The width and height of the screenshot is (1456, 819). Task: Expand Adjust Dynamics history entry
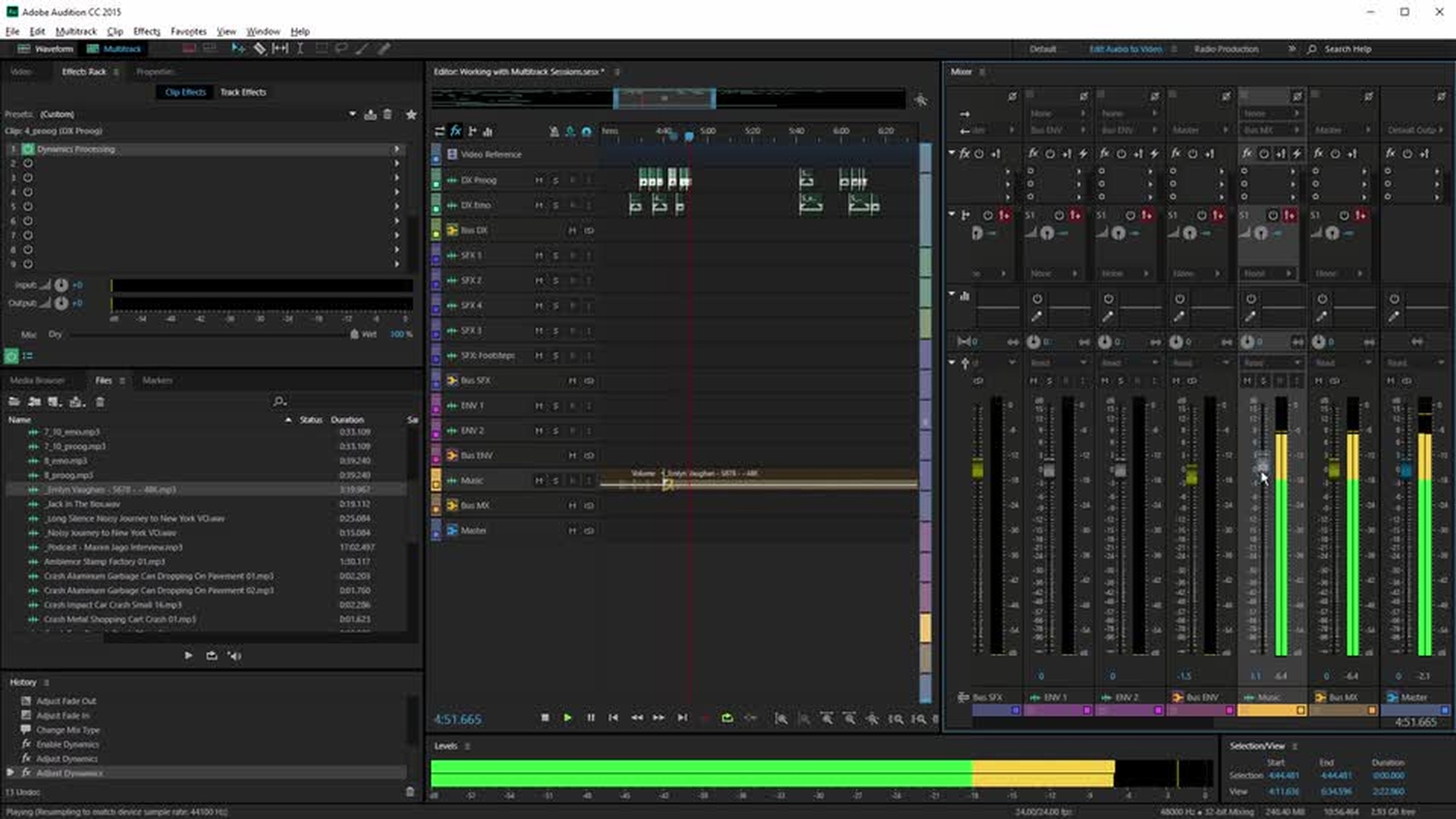coord(10,773)
